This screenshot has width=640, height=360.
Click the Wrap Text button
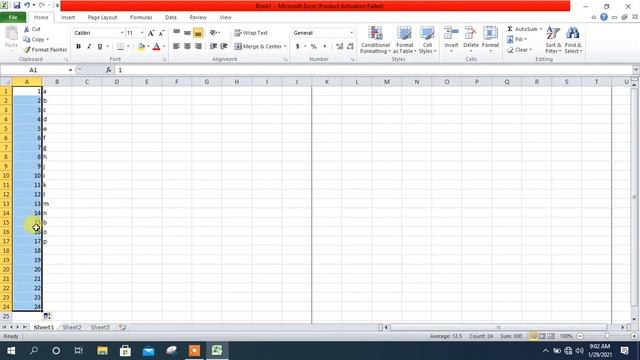click(251, 33)
